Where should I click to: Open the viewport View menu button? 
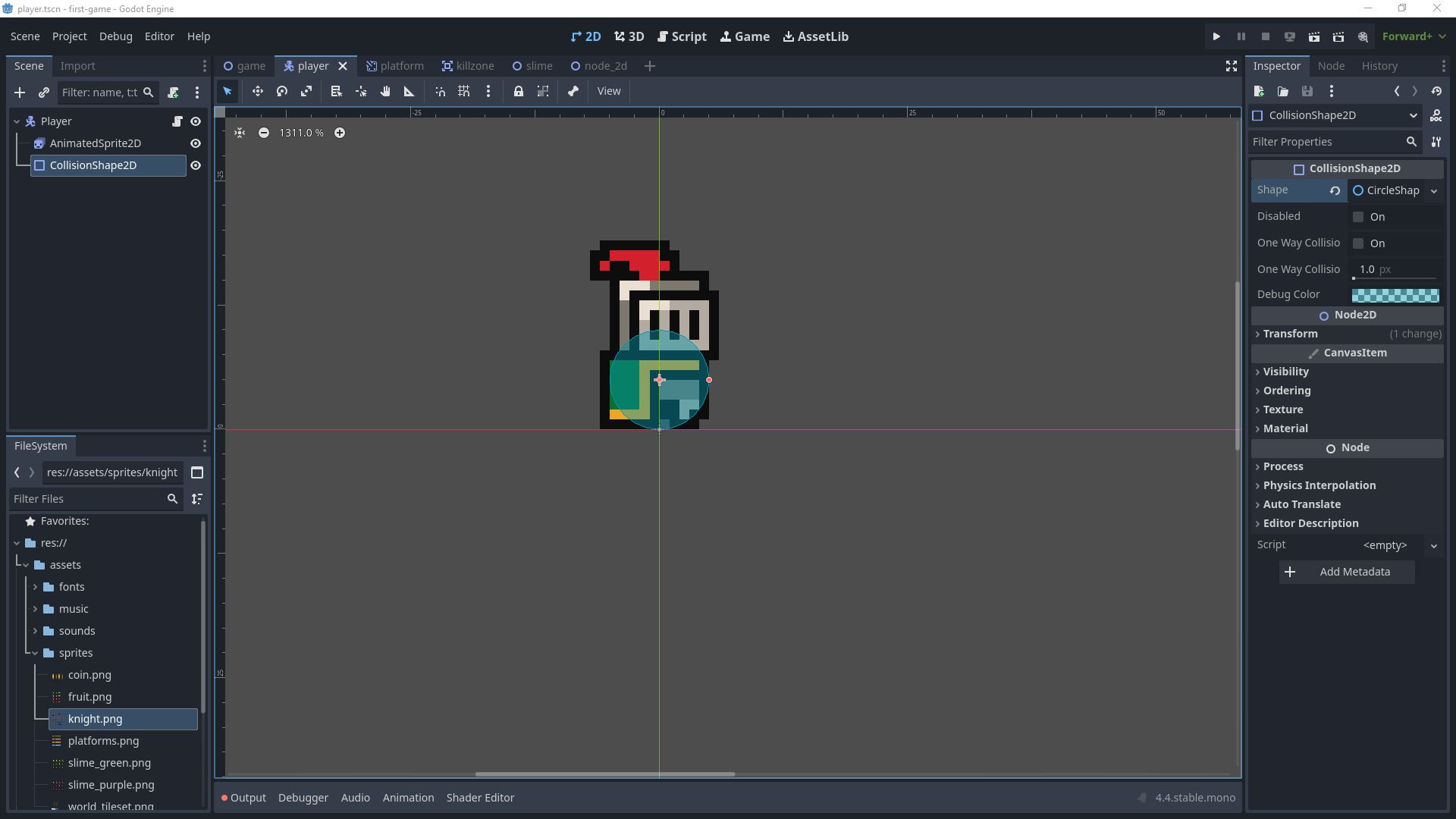coord(608,92)
